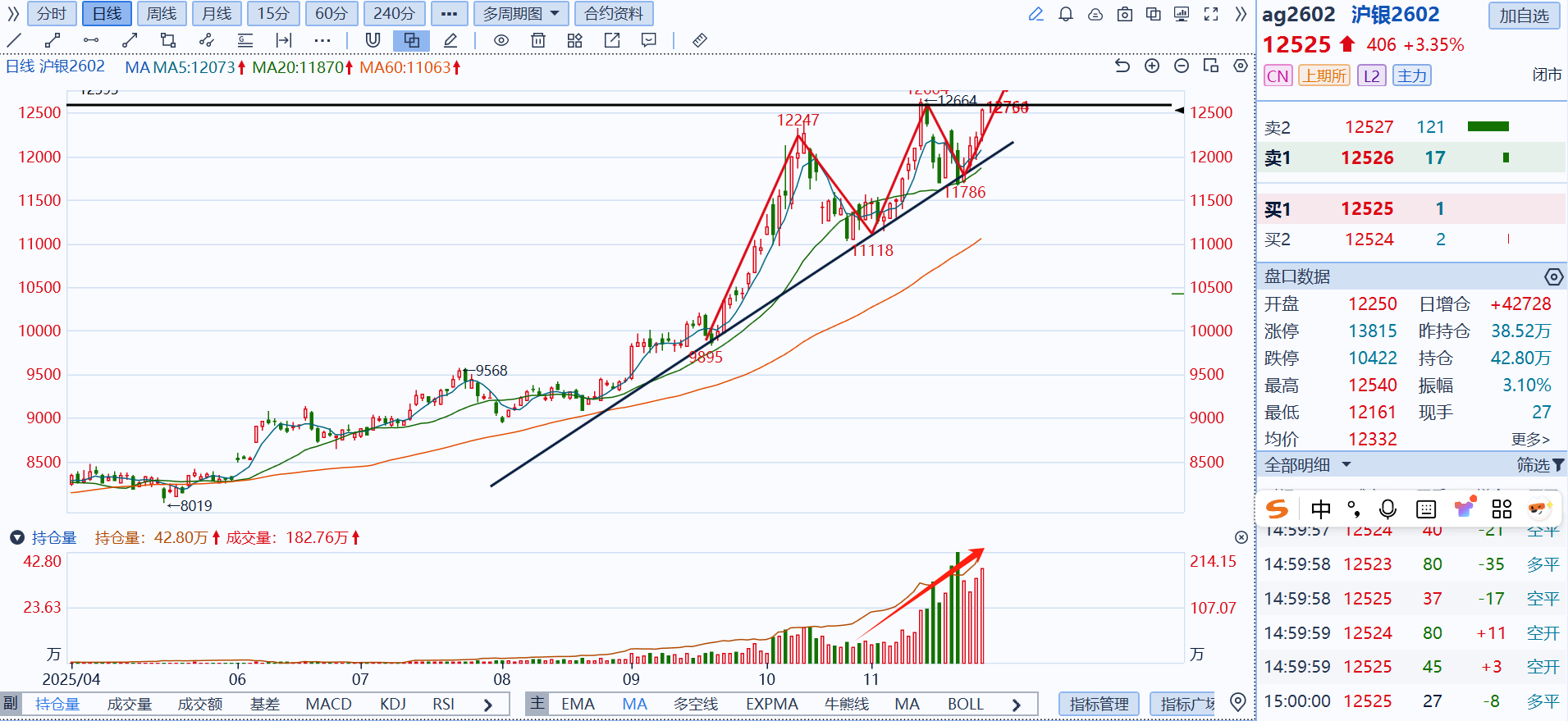The image size is (1568, 721).
Task: Open the price alert bell icon
Action: pos(1066,14)
